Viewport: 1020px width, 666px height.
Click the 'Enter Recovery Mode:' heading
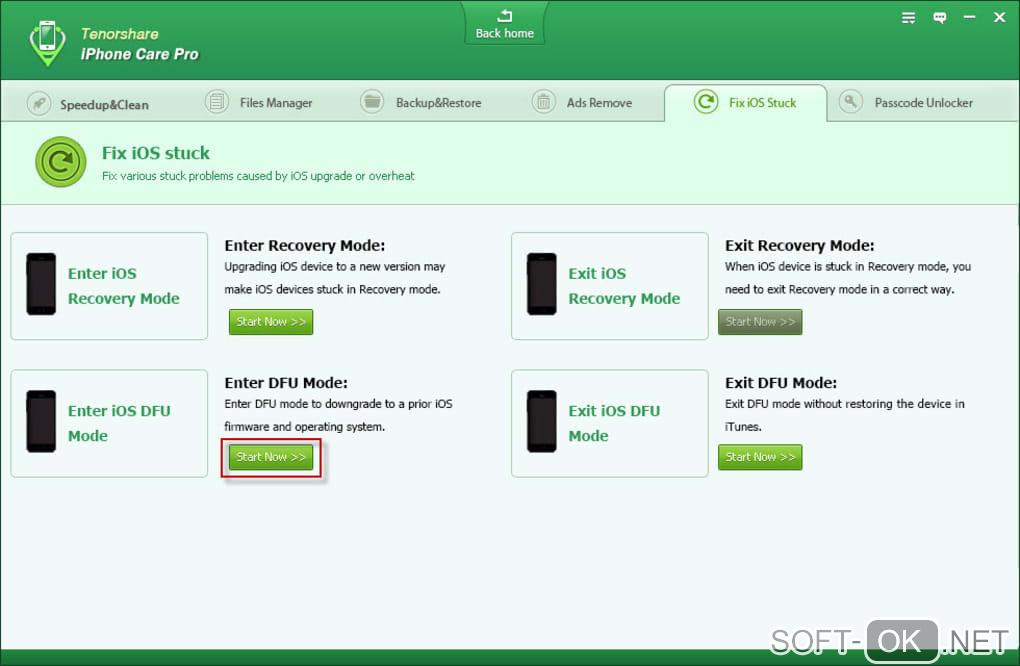pos(304,245)
